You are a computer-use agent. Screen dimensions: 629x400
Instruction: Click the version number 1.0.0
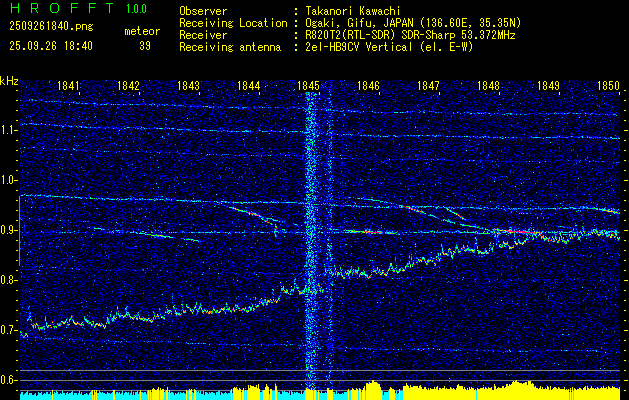point(137,8)
